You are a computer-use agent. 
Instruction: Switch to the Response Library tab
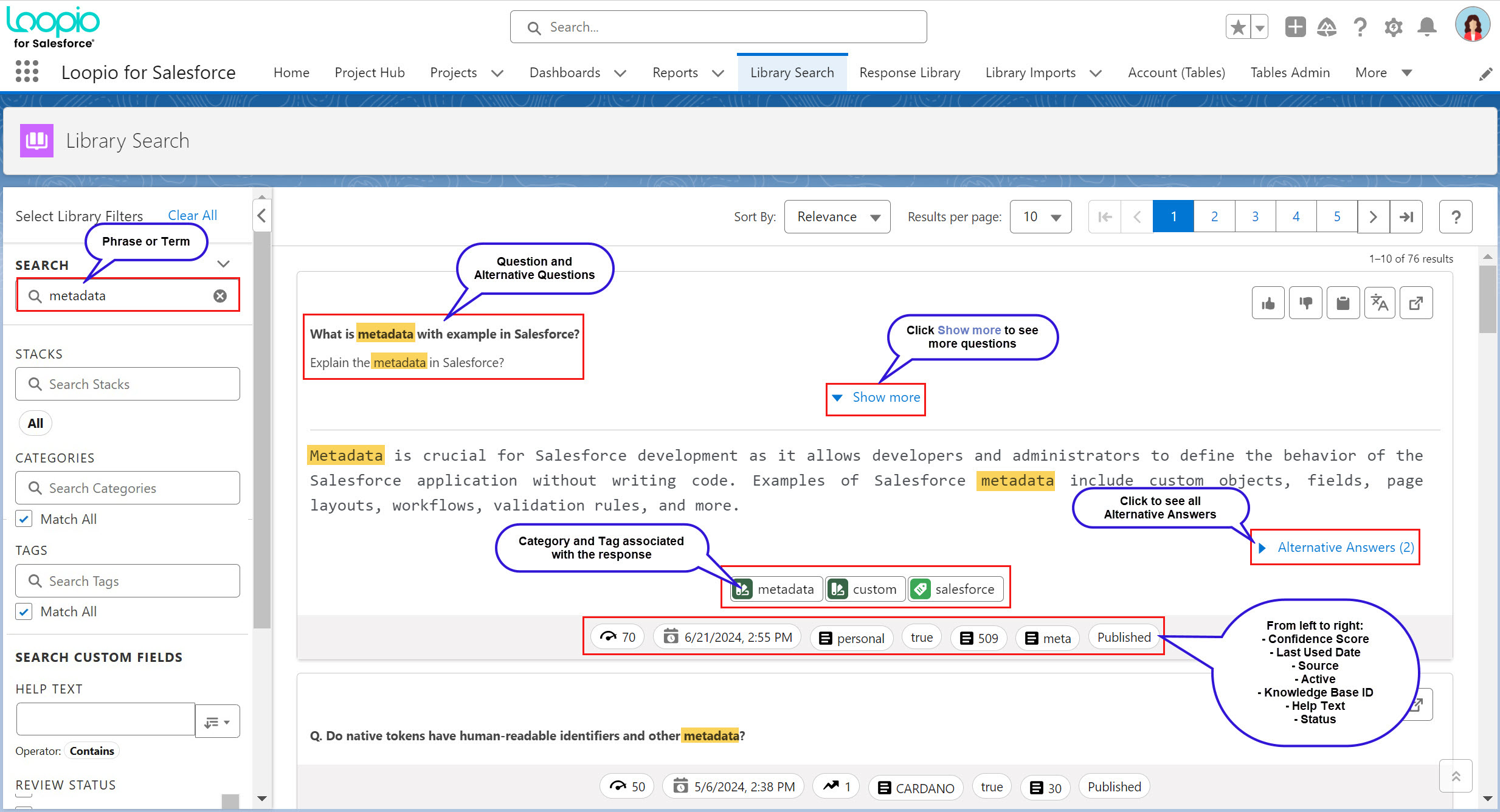910,72
